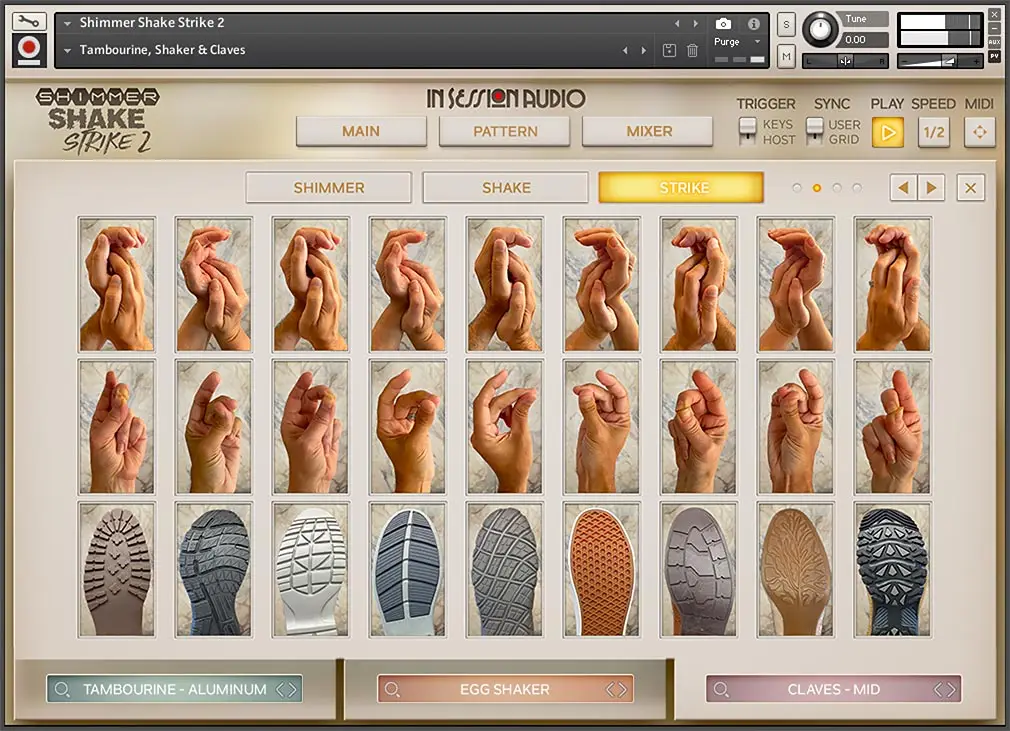
Task: Click the wrench settings icon
Action: pyautogui.click(x=29, y=21)
